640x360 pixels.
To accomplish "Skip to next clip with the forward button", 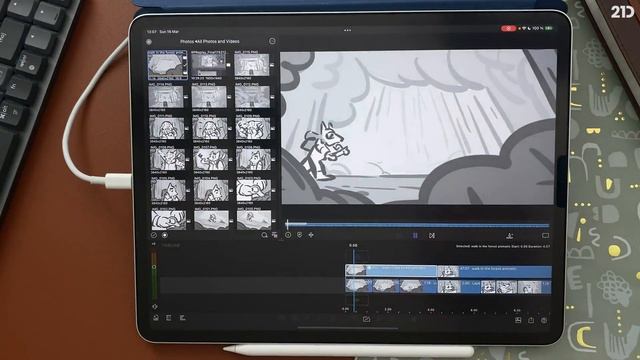I will [432, 236].
